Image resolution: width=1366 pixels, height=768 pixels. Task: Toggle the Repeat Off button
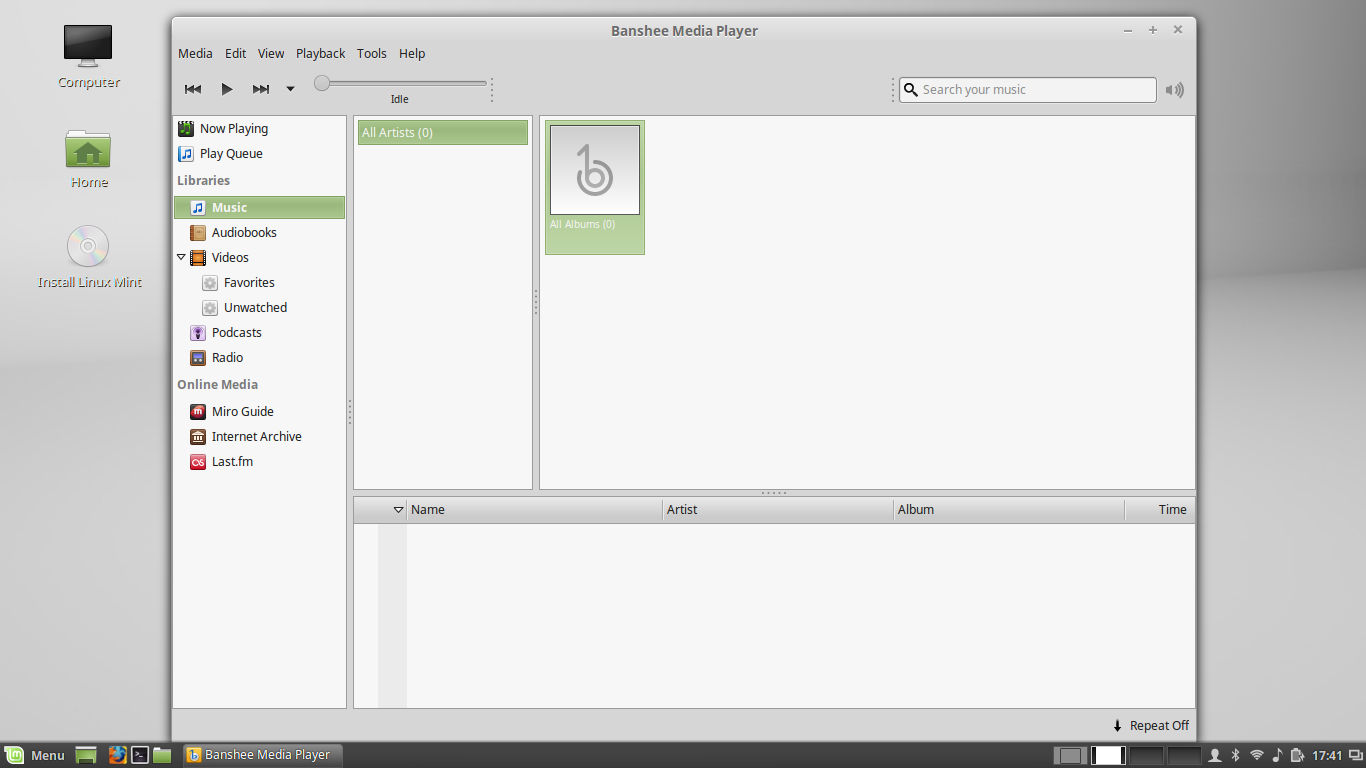coord(1151,726)
